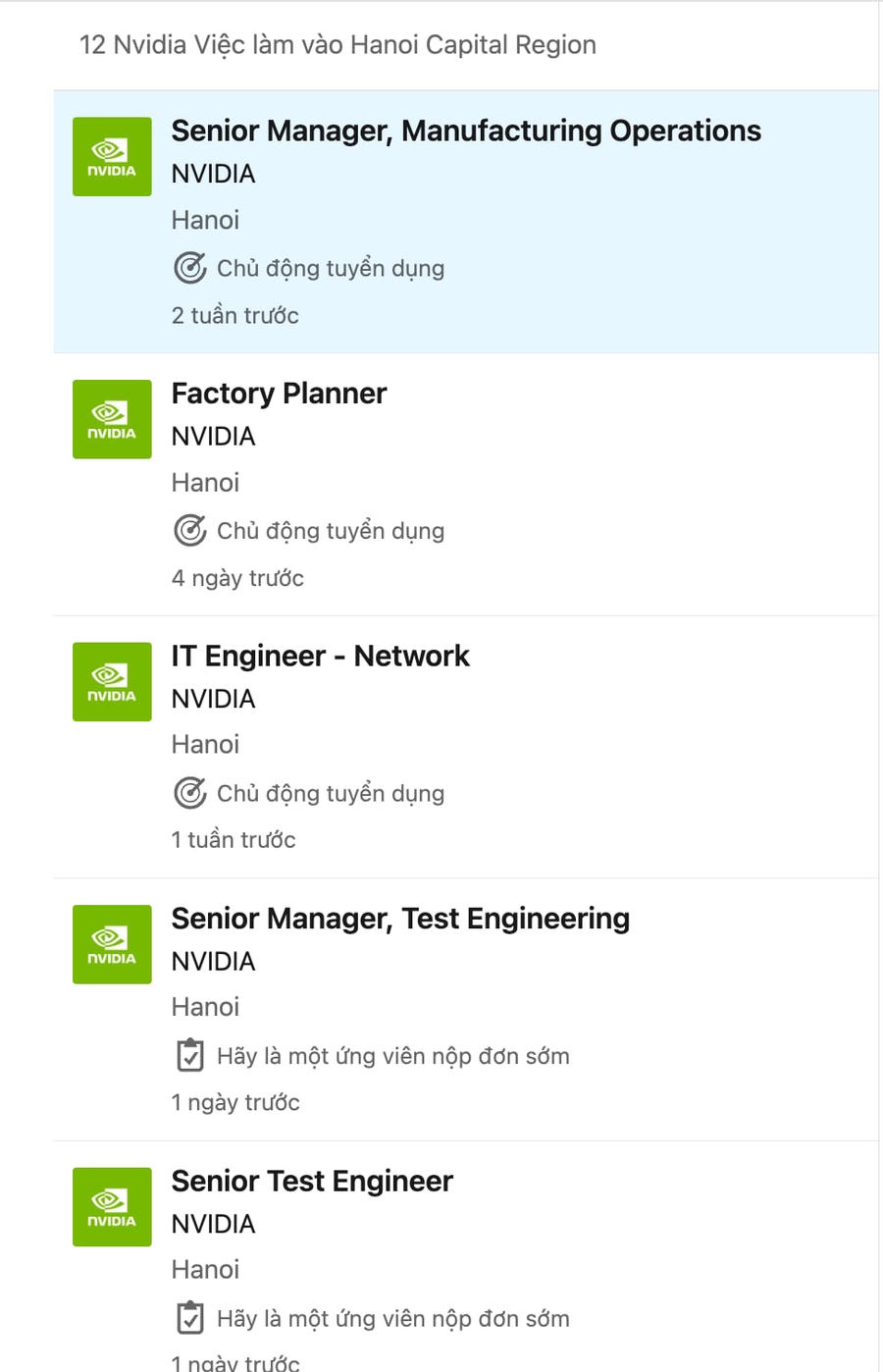Click "Chủ động tuyển dụng" text under Factory Planner
883x1372 pixels.
pos(331,531)
